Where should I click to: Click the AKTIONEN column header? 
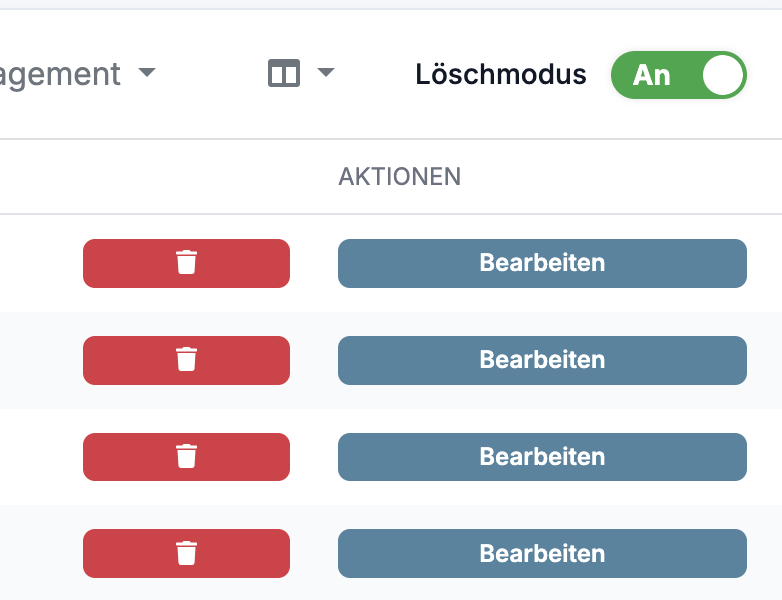(399, 177)
